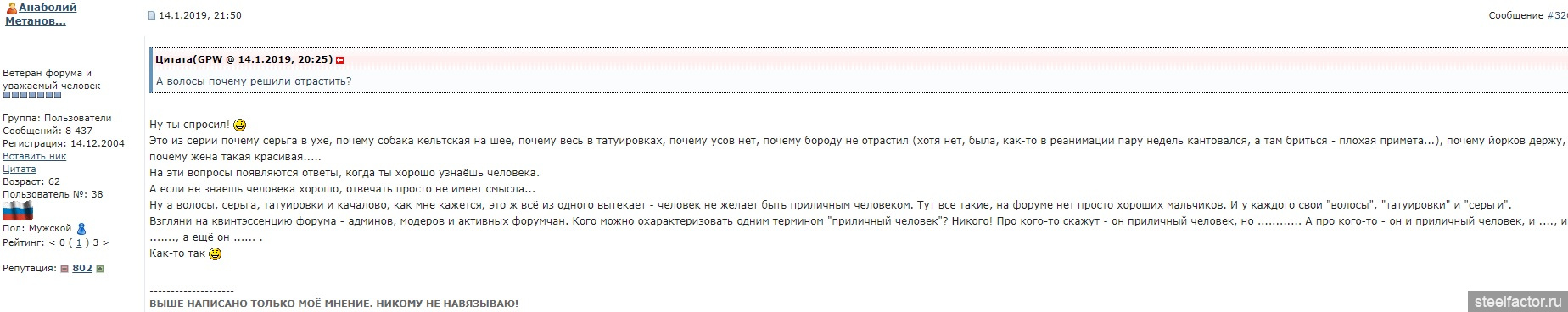Click 'Вставить ник' link
The image size is (1568, 312).
34,156
